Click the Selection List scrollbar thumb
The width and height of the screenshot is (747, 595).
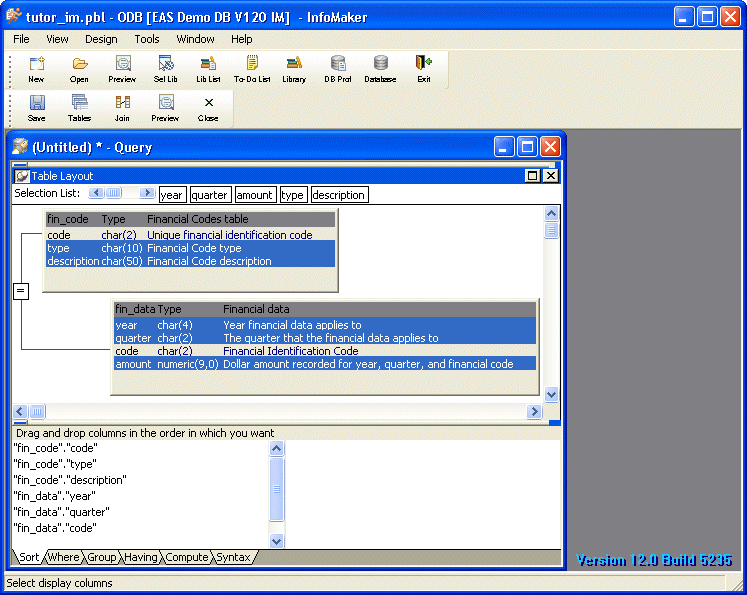113,192
